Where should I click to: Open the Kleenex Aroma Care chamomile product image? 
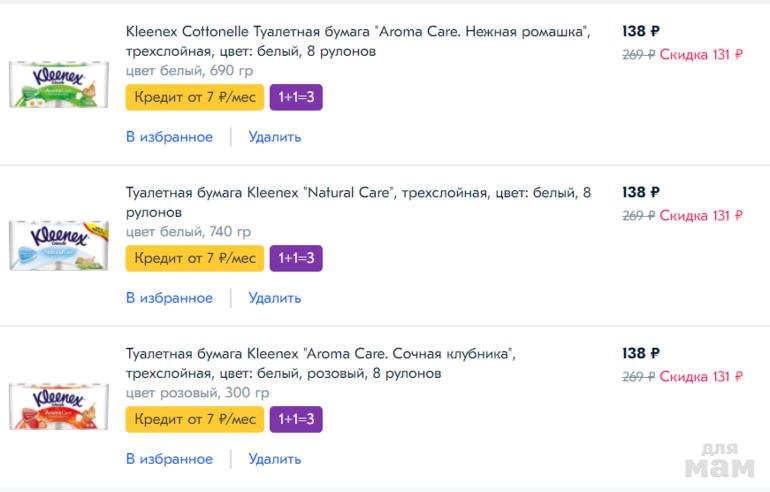(x=59, y=84)
